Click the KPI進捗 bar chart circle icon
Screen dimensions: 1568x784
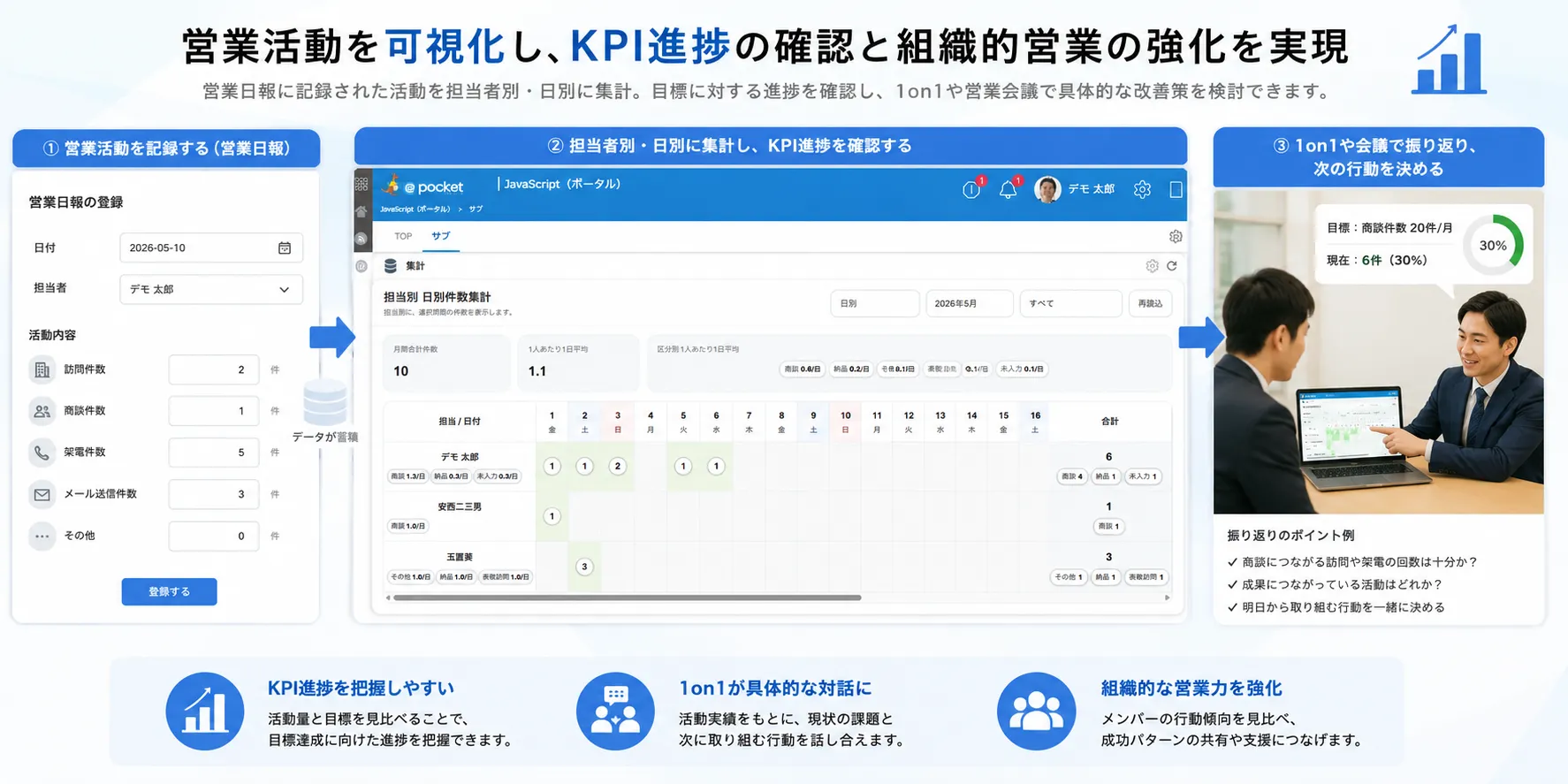coord(205,712)
